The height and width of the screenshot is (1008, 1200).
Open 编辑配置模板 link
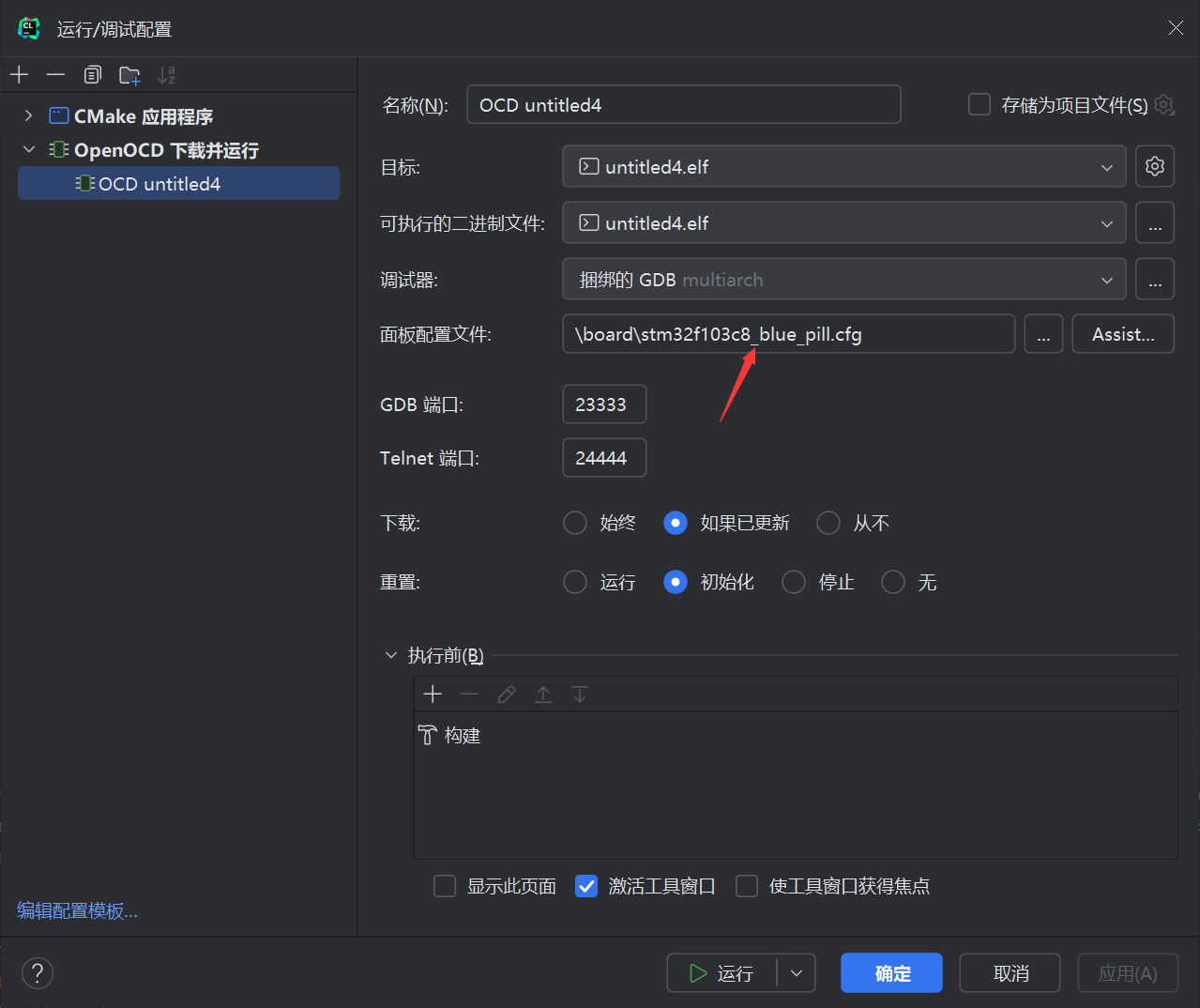tap(77, 910)
